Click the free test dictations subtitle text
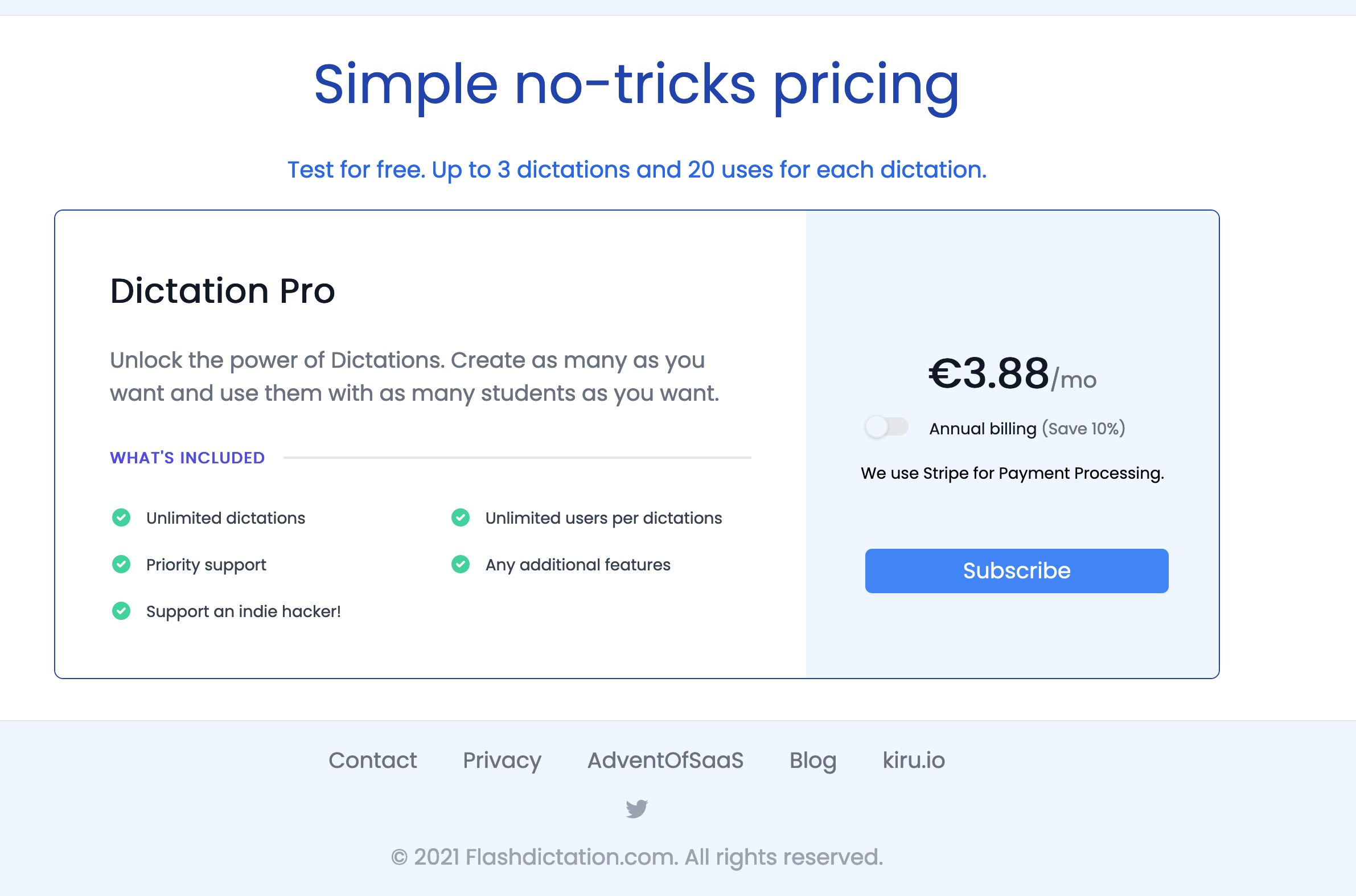The height and width of the screenshot is (896, 1356). 636,169
